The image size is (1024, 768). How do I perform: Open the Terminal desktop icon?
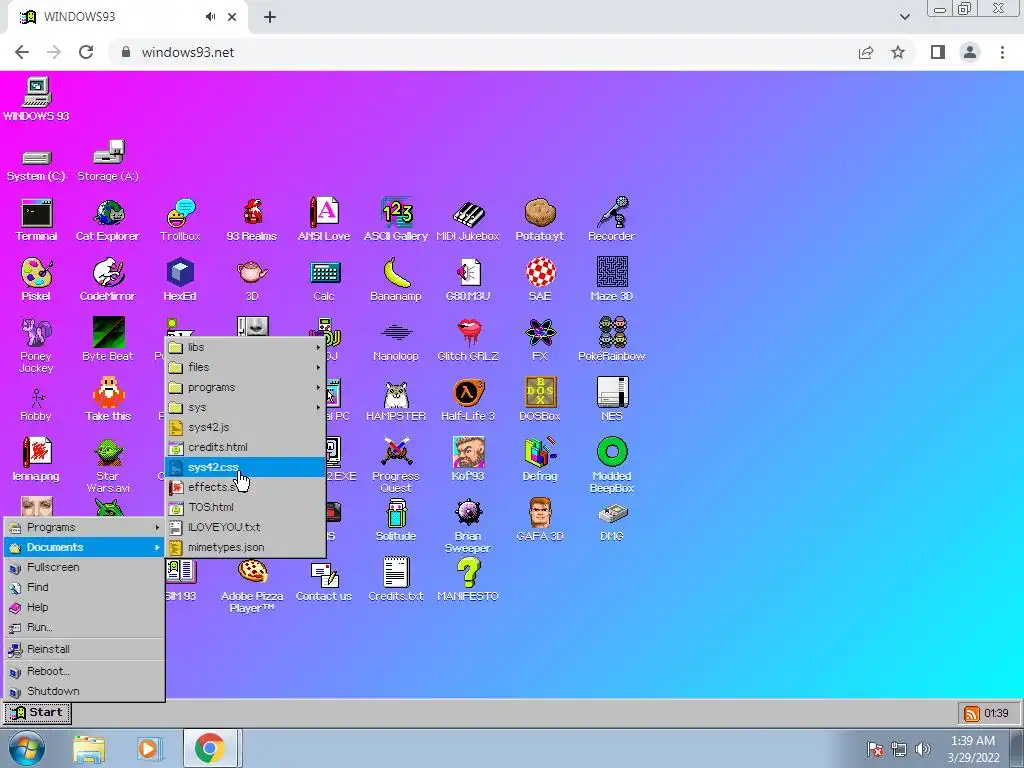pos(37,220)
